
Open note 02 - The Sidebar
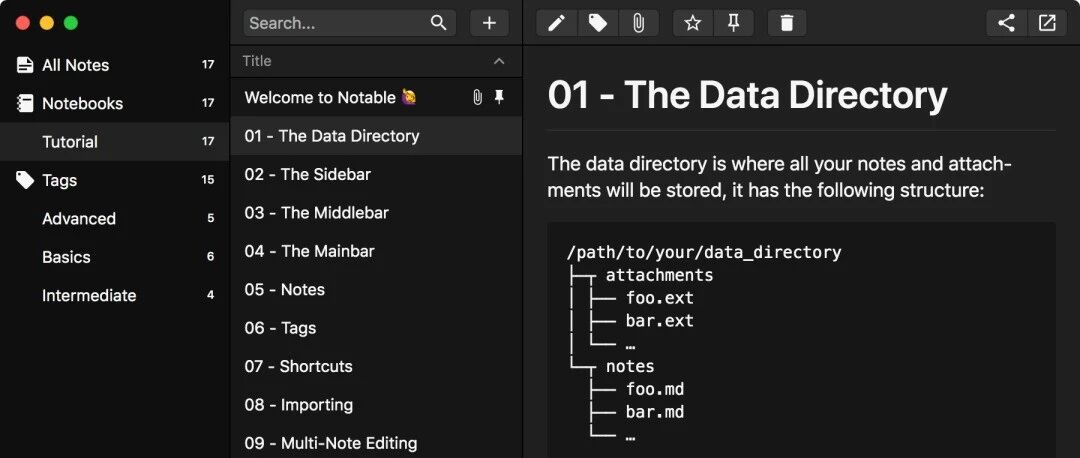376,174
